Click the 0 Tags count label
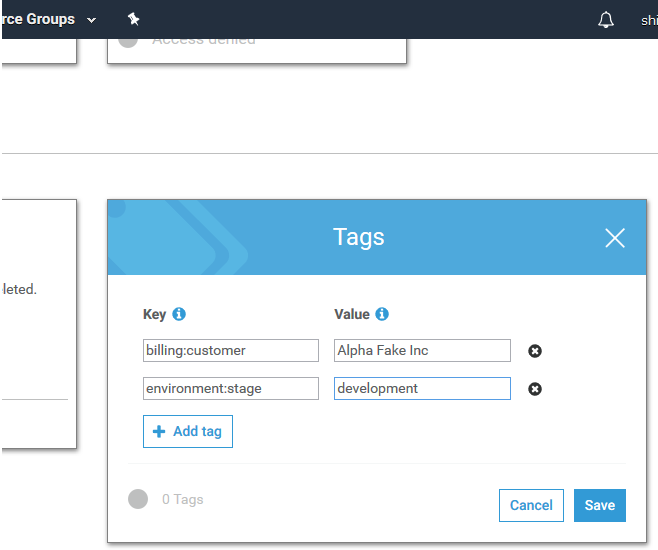 pyautogui.click(x=183, y=499)
